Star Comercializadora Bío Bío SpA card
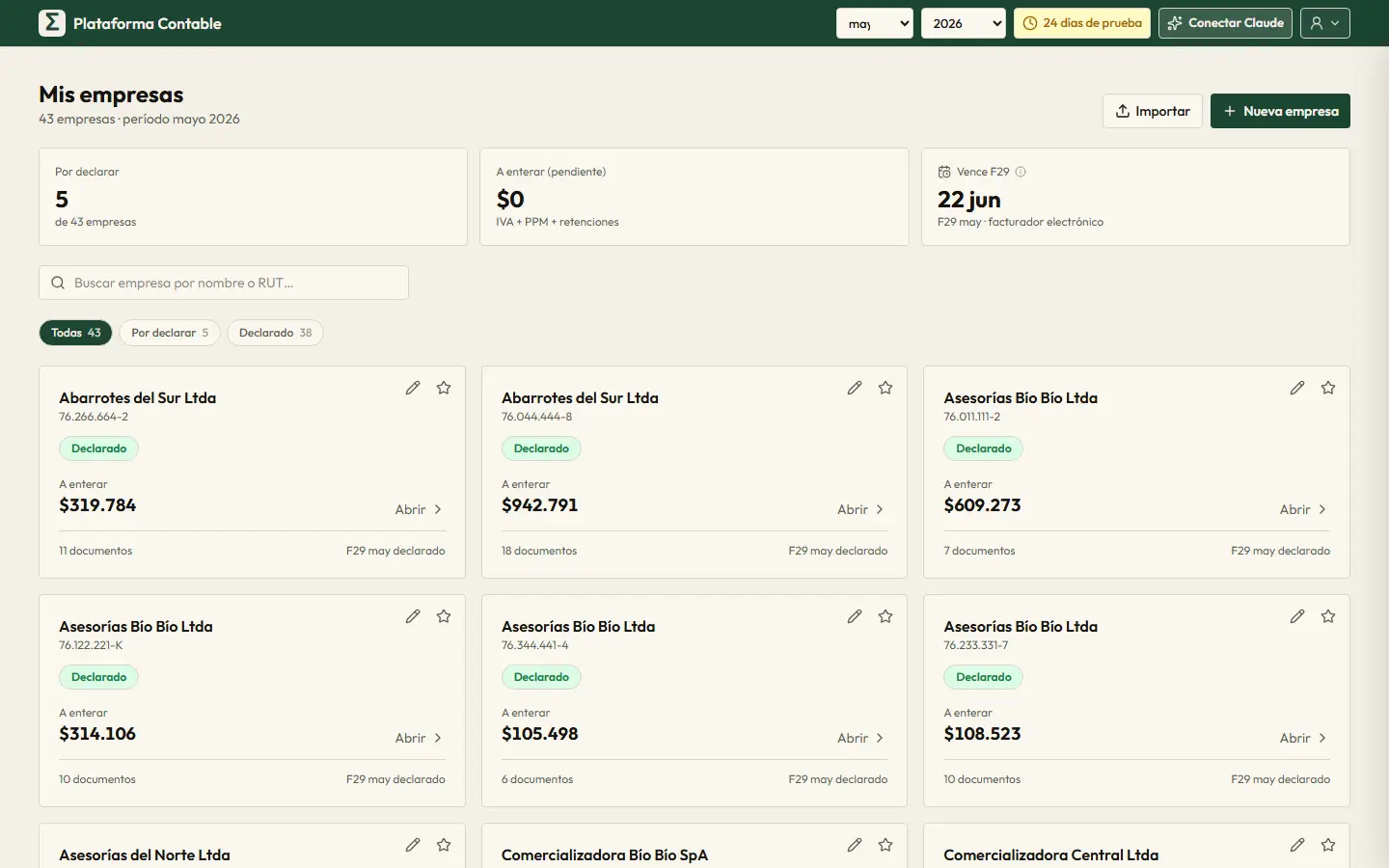Viewport: 1389px width, 868px height. point(885,845)
